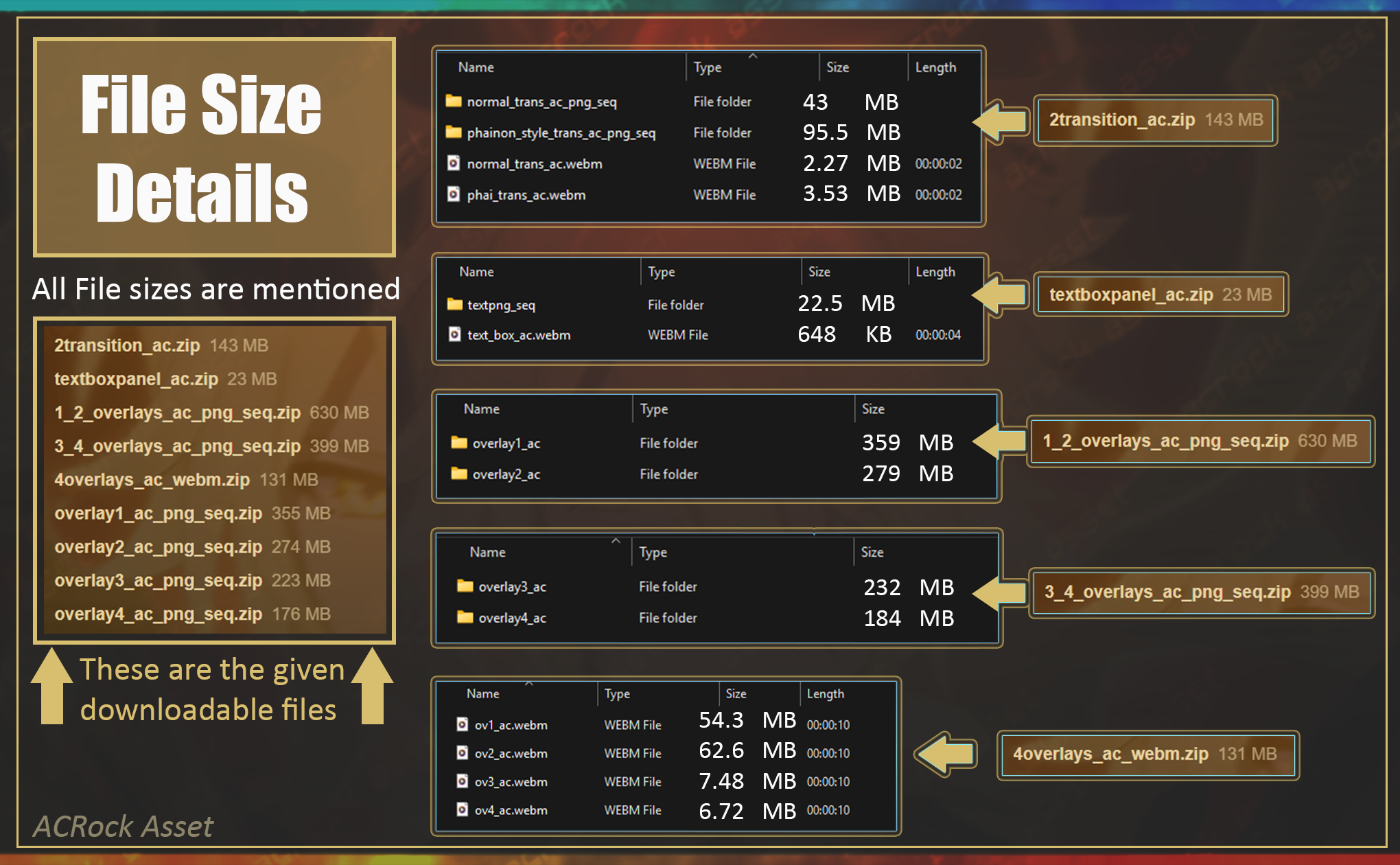Click the 3_4_overlays_ac_png_seq.zip label beside overlay3 list

click(x=1202, y=592)
